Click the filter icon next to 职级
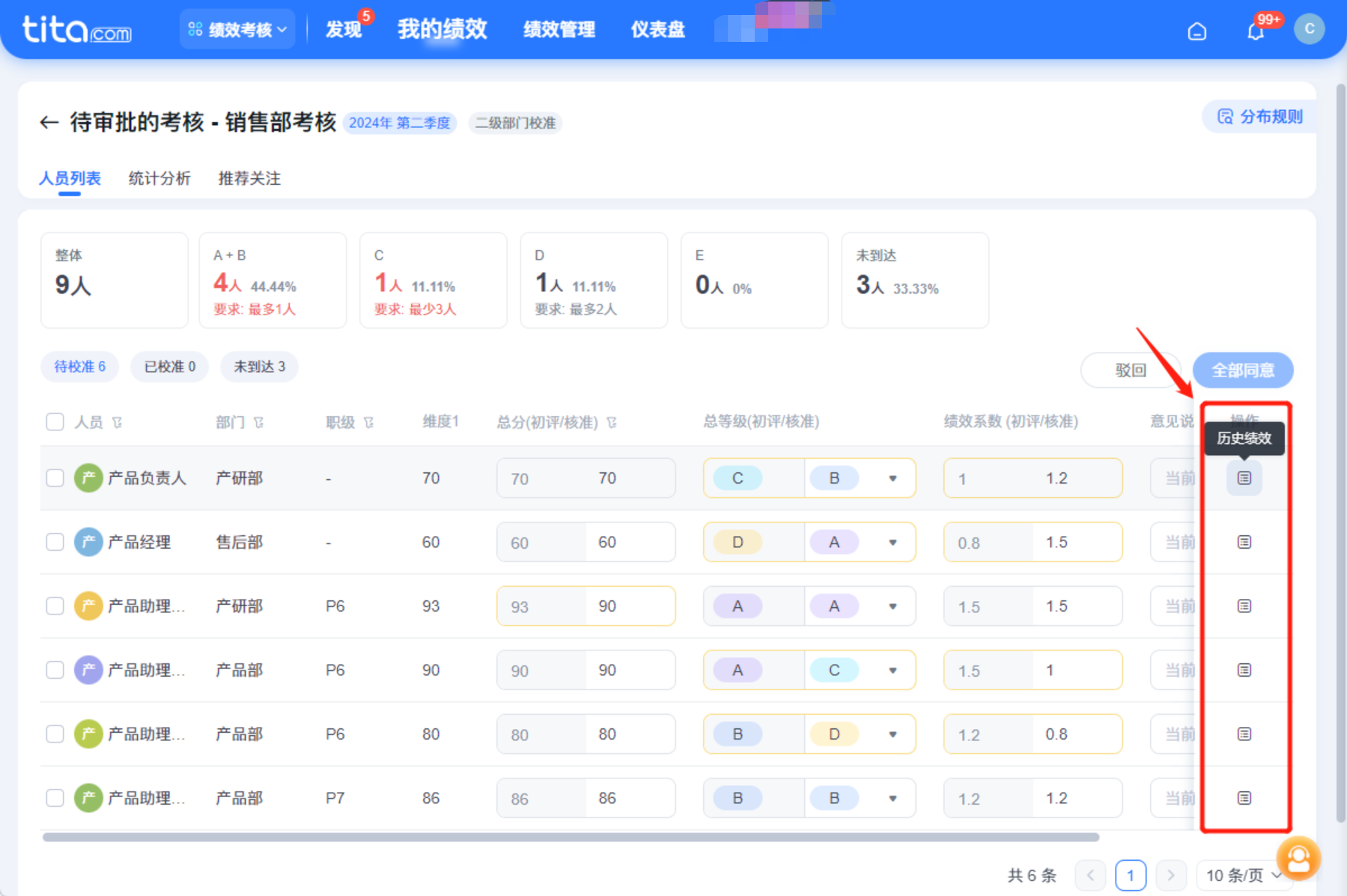 [368, 423]
